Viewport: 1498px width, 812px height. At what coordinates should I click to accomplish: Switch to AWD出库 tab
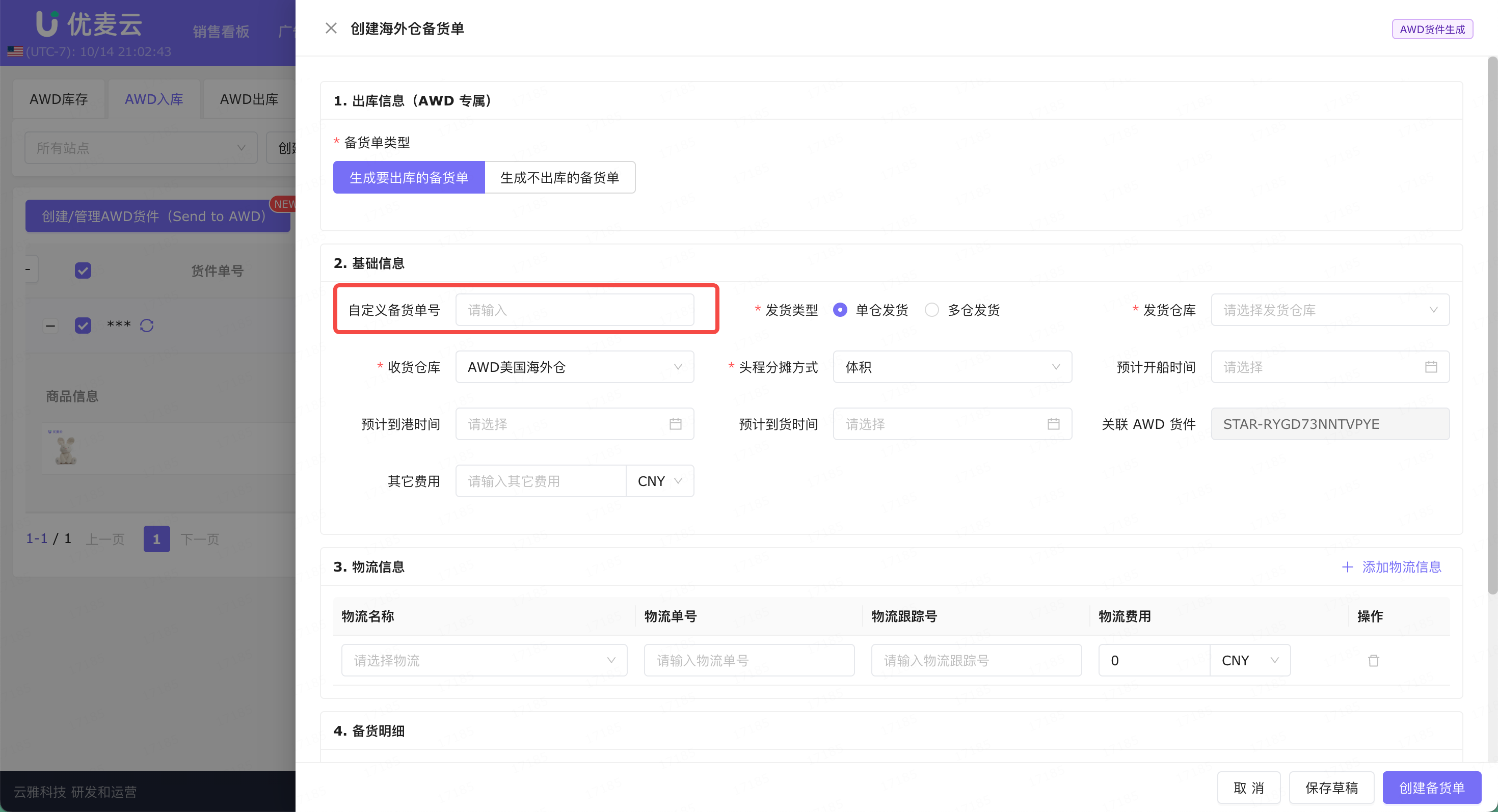click(x=249, y=99)
